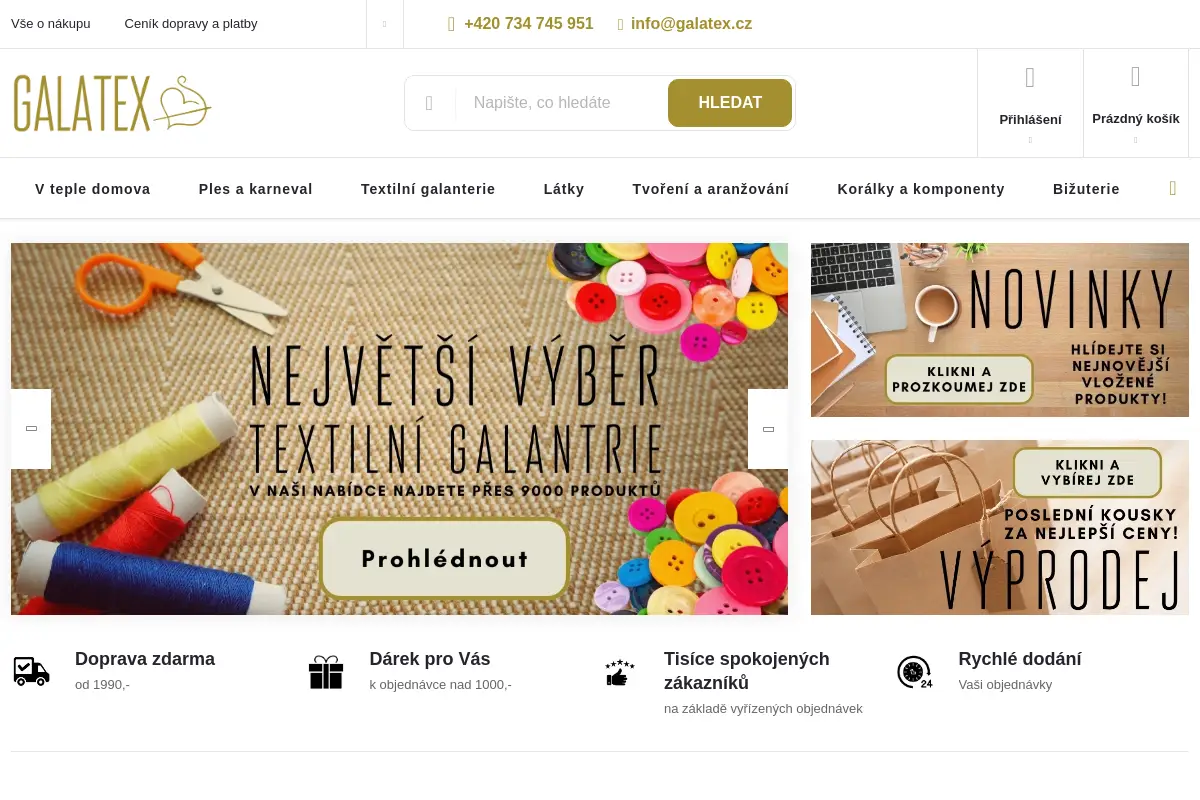Viewport: 1200px width, 800px height.
Task: Go to previous banner slide
Action: pos(31,429)
